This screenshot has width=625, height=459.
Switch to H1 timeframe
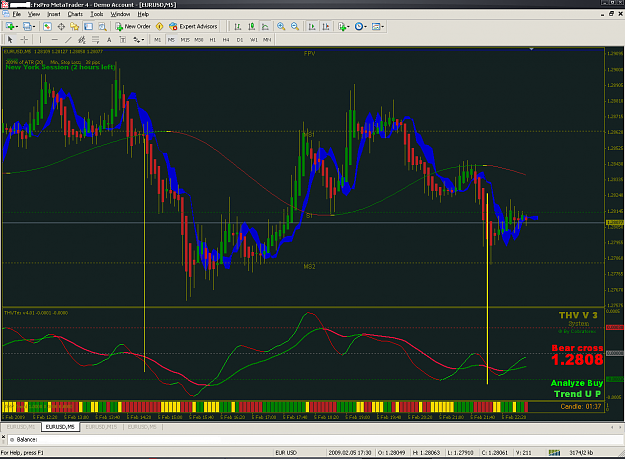[212, 40]
